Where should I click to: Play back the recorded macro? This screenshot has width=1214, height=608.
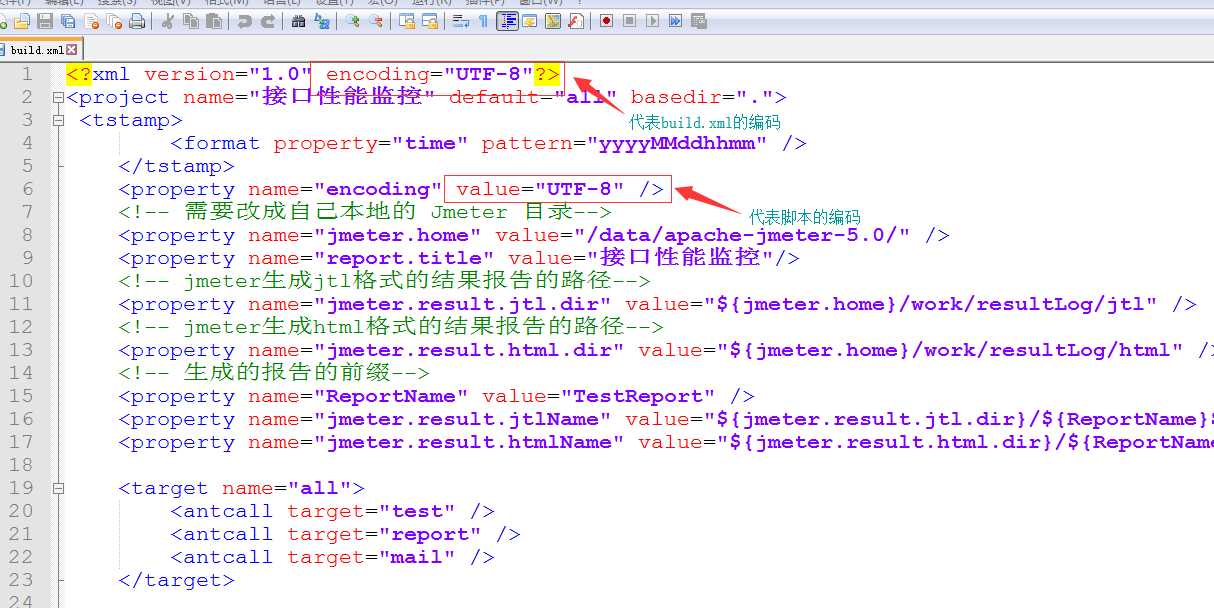[x=652, y=21]
